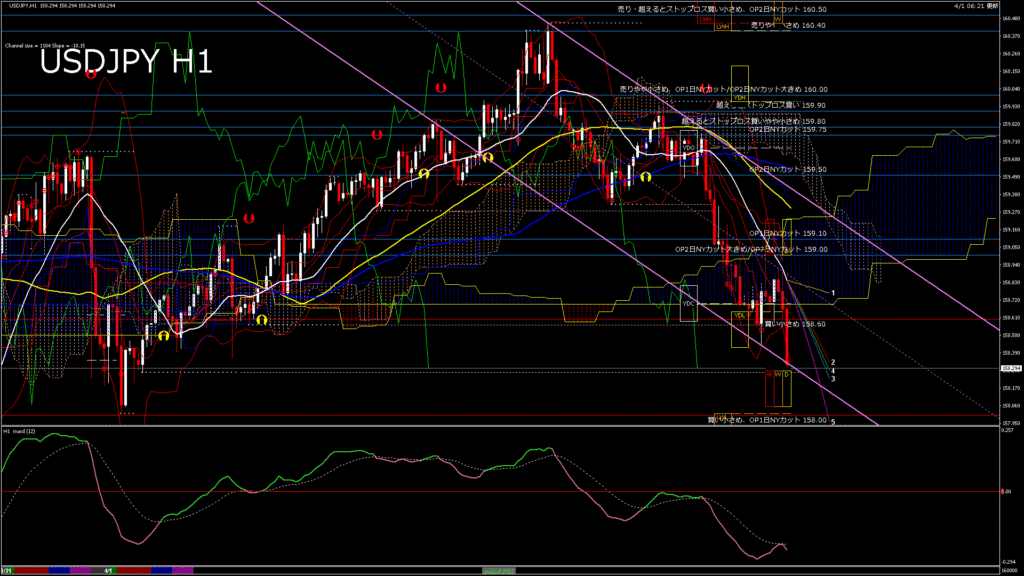
Task: Click the orange LWH level tag
Action: 720,28
